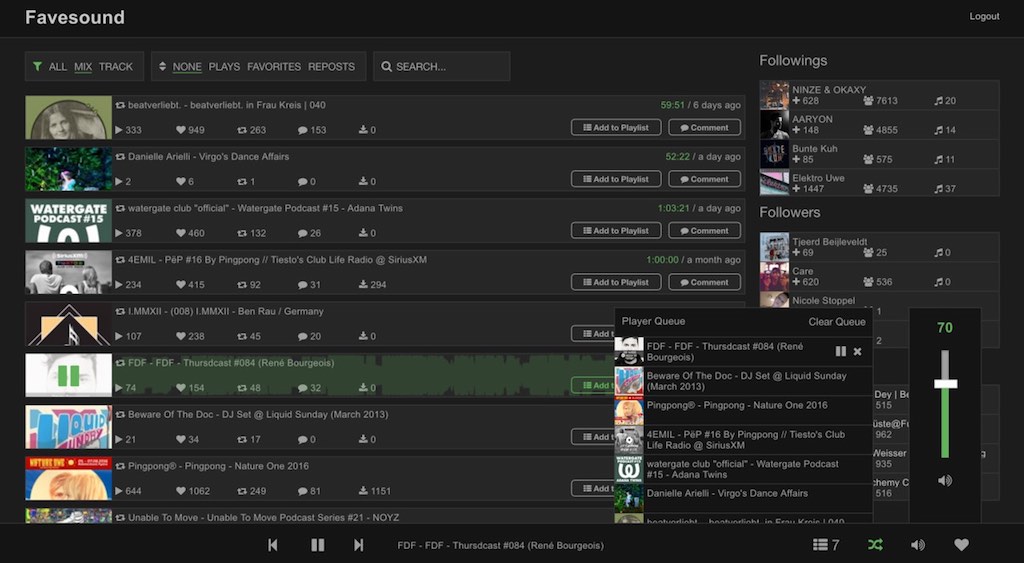
Task: Comment on Virgo's Dance Affairs
Action: (704, 179)
